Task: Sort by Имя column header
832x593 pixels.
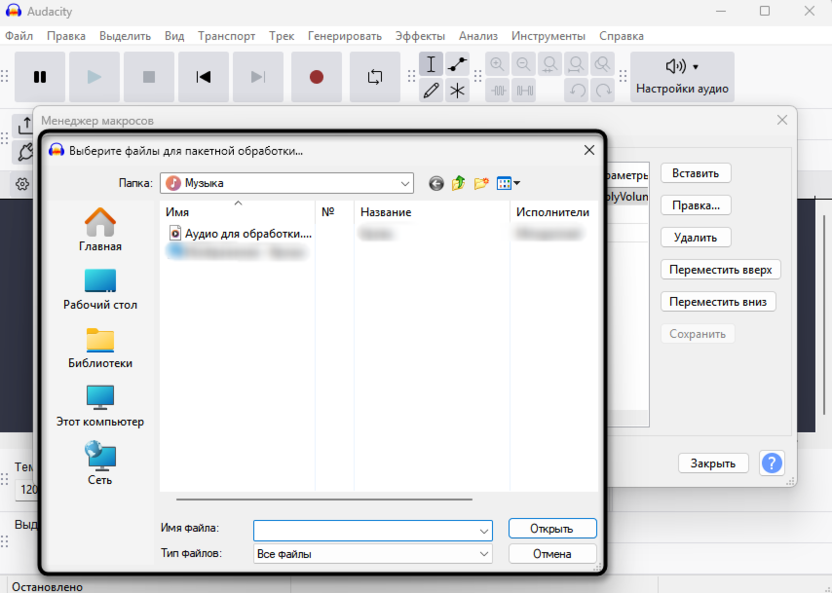Action: (x=237, y=212)
